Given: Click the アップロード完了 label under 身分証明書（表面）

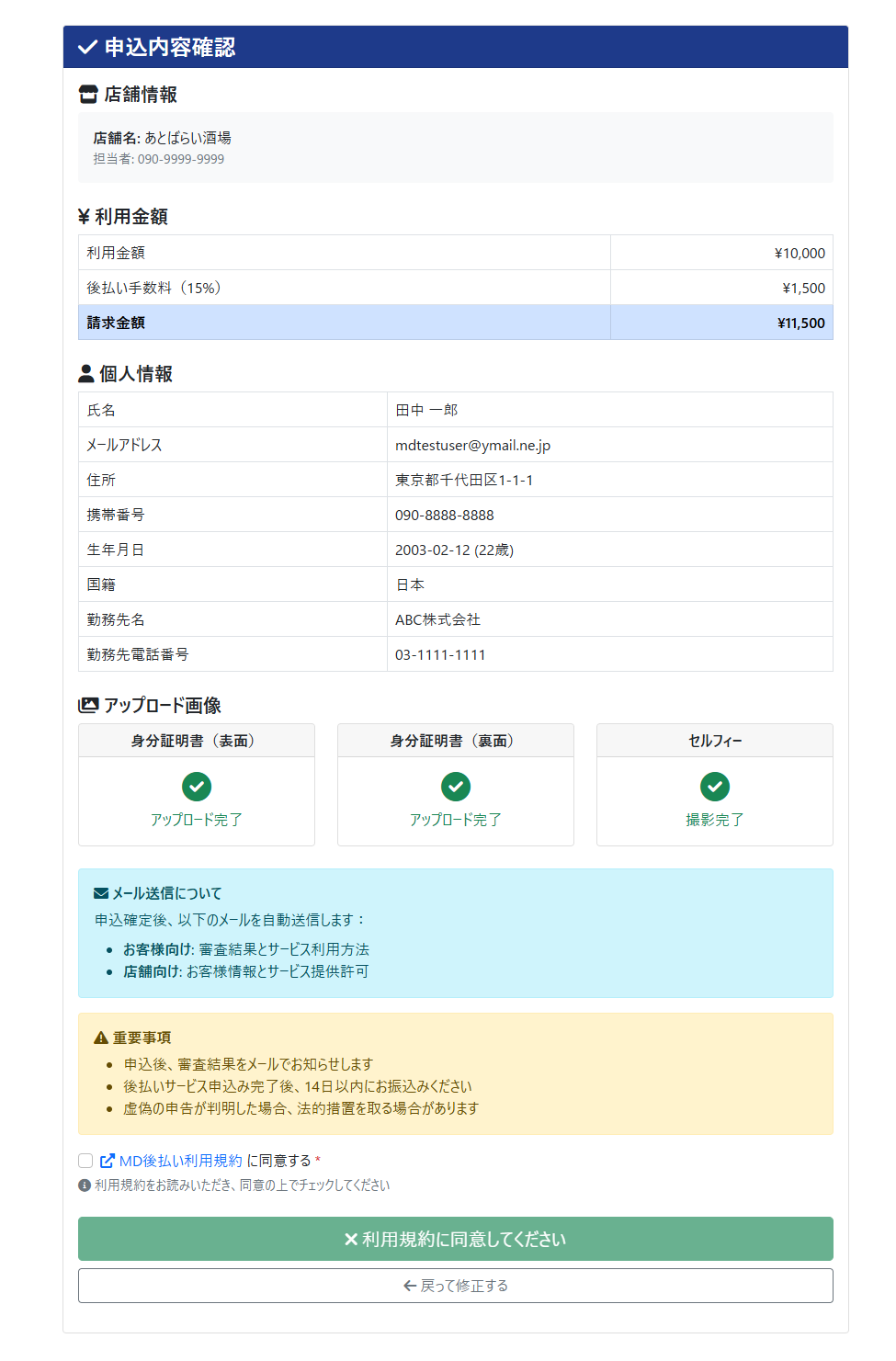Looking at the screenshot, I should 196,819.
